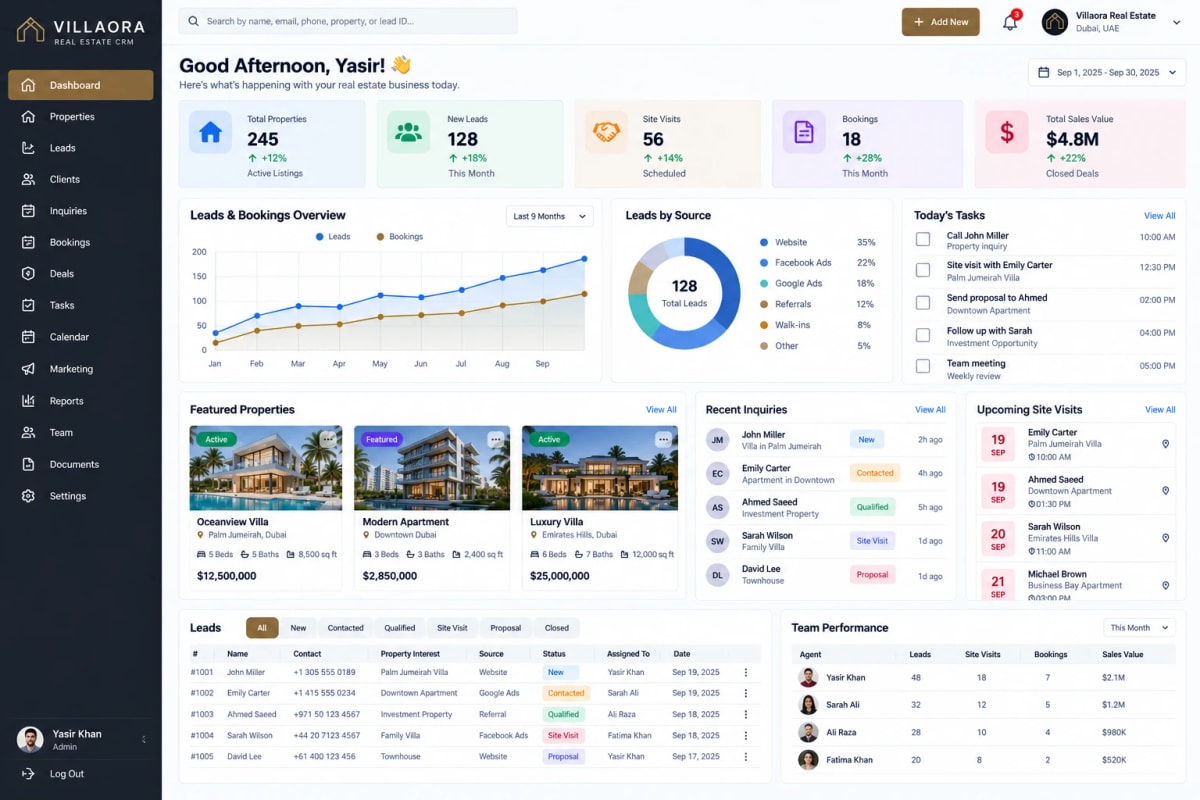Click the 128 Total Leads donut chart
The height and width of the screenshot is (800, 1200).
pyautogui.click(x=684, y=293)
